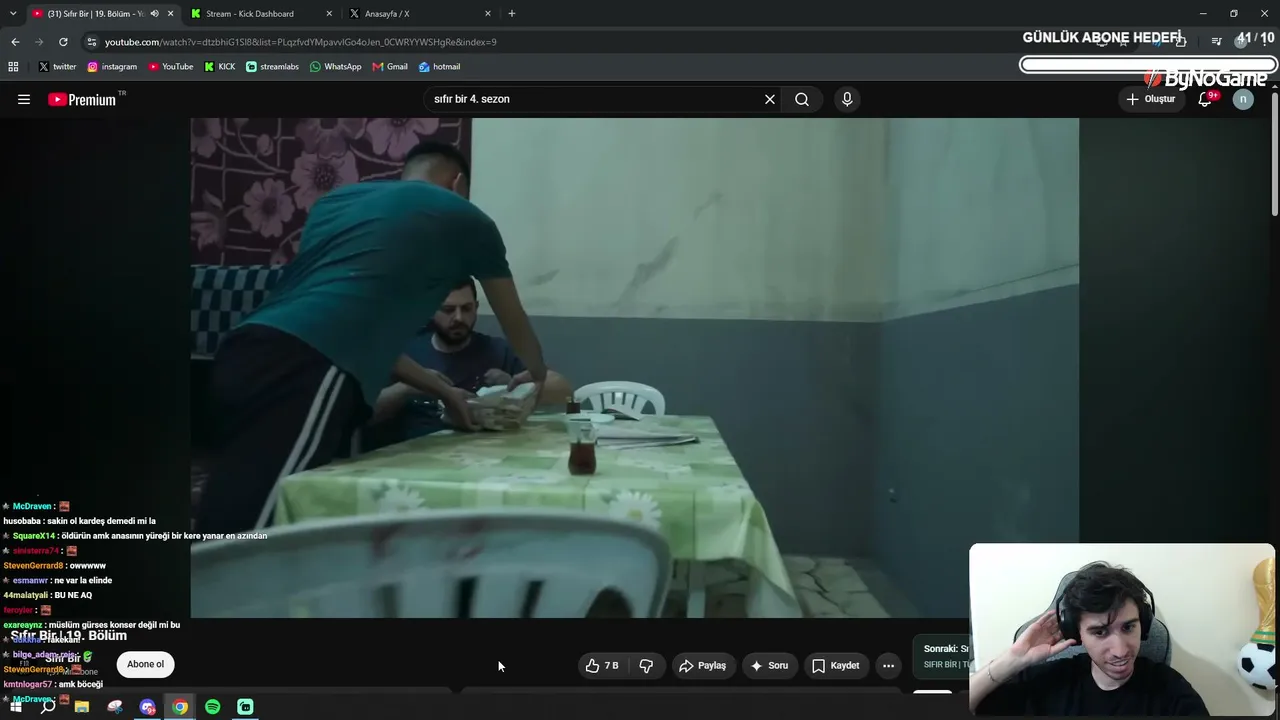Open WhatsApp bookmark
Image resolution: width=1280 pixels, height=720 pixels.
[335, 67]
